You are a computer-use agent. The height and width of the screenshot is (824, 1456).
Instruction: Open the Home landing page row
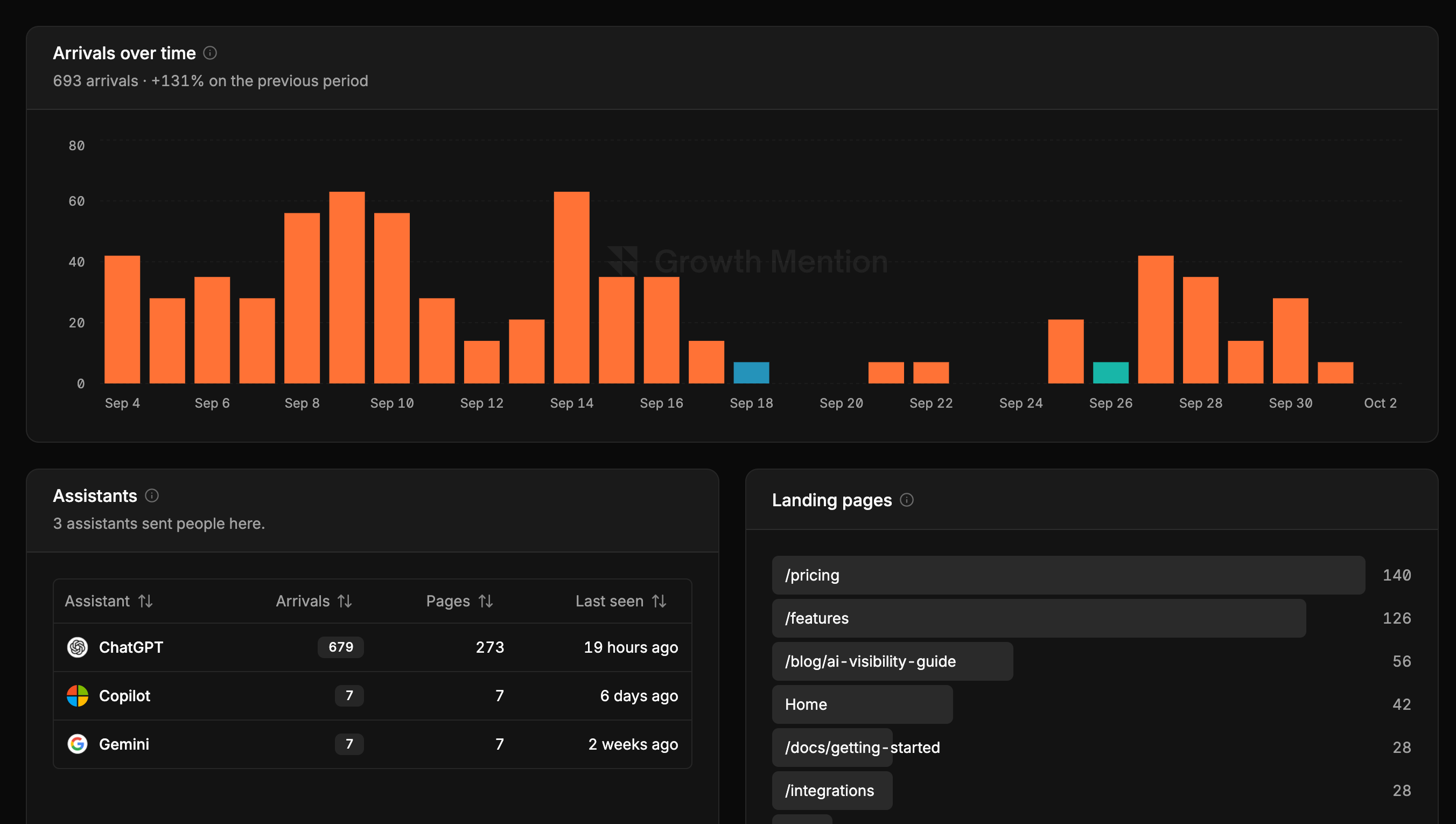[1091, 704]
